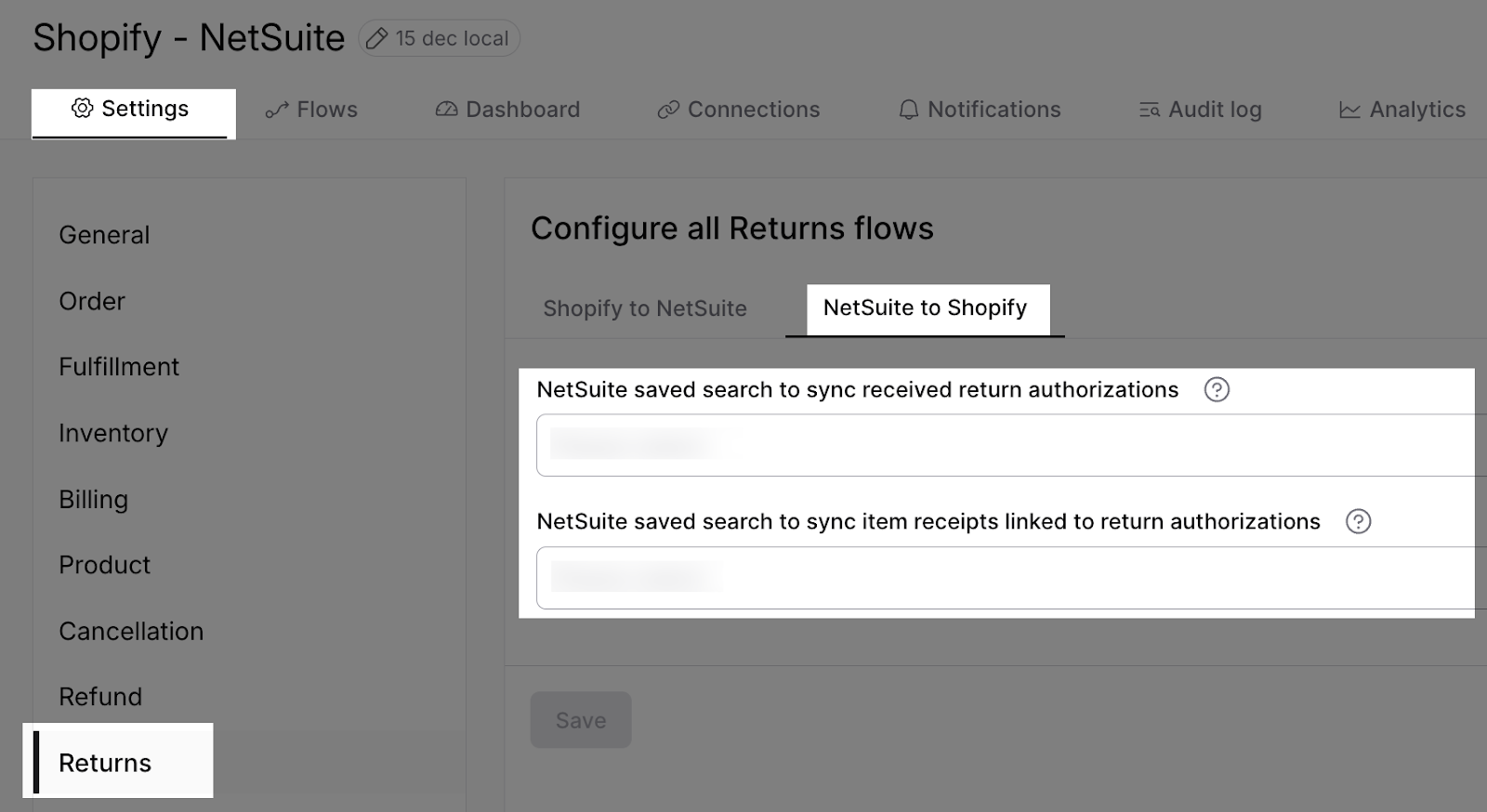Open Order settings section
This screenshot has height=812, width=1487.
coord(92,301)
